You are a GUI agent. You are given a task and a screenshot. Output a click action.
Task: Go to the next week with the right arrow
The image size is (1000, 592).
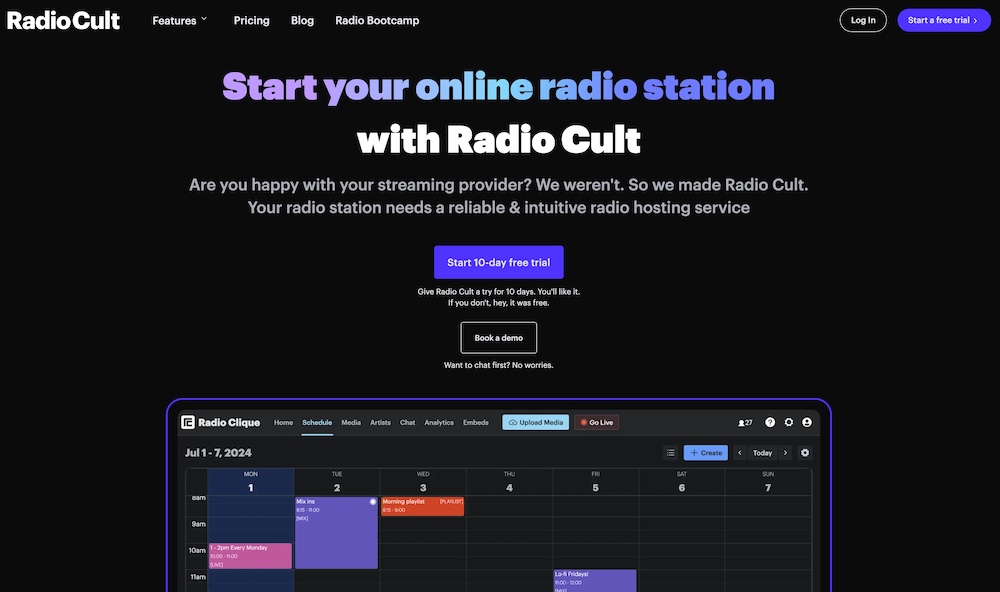click(785, 452)
